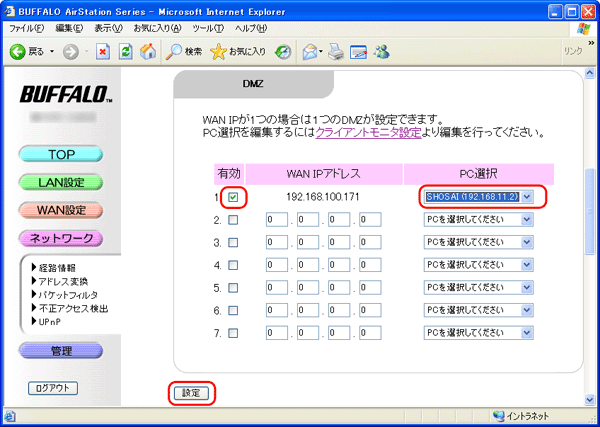
Task: Open Back button history dropdown arrow
Action: click(x=52, y=52)
